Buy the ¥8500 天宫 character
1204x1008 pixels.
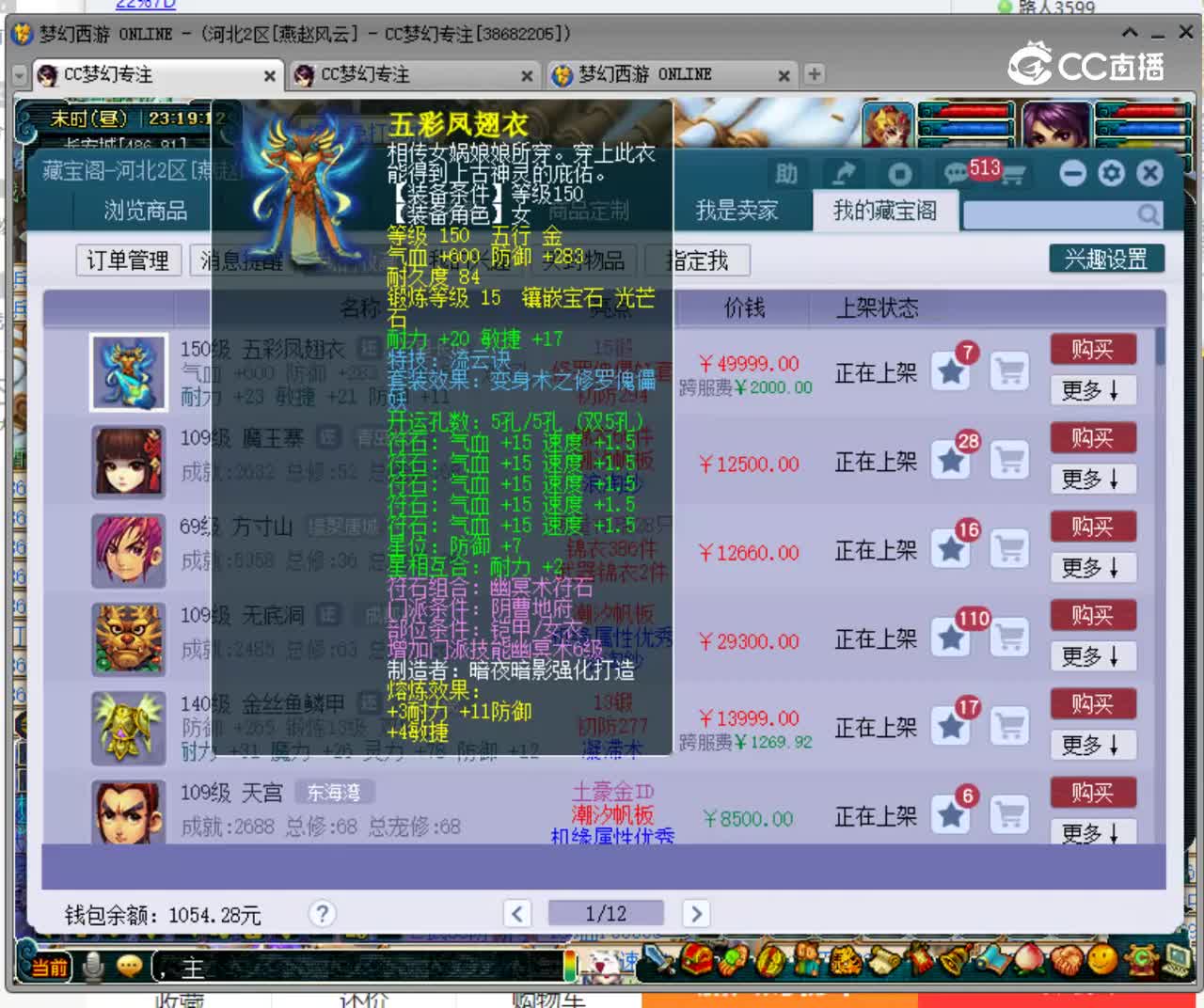pyautogui.click(x=1093, y=793)
